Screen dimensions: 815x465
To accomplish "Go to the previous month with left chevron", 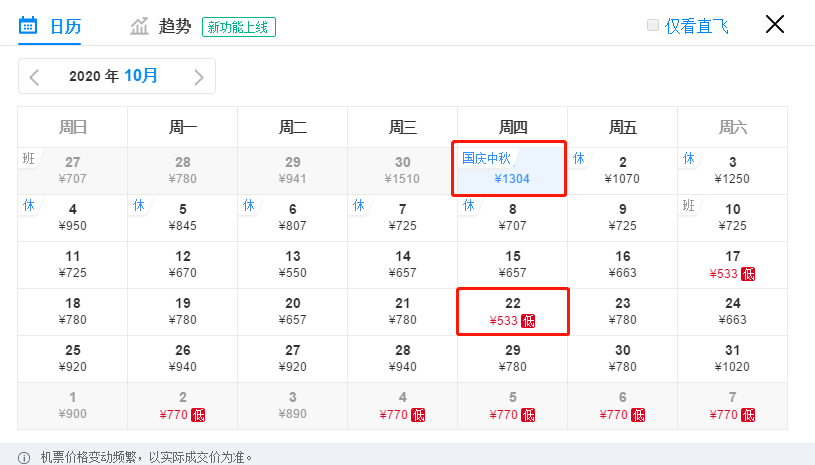I will pos(35,77).
